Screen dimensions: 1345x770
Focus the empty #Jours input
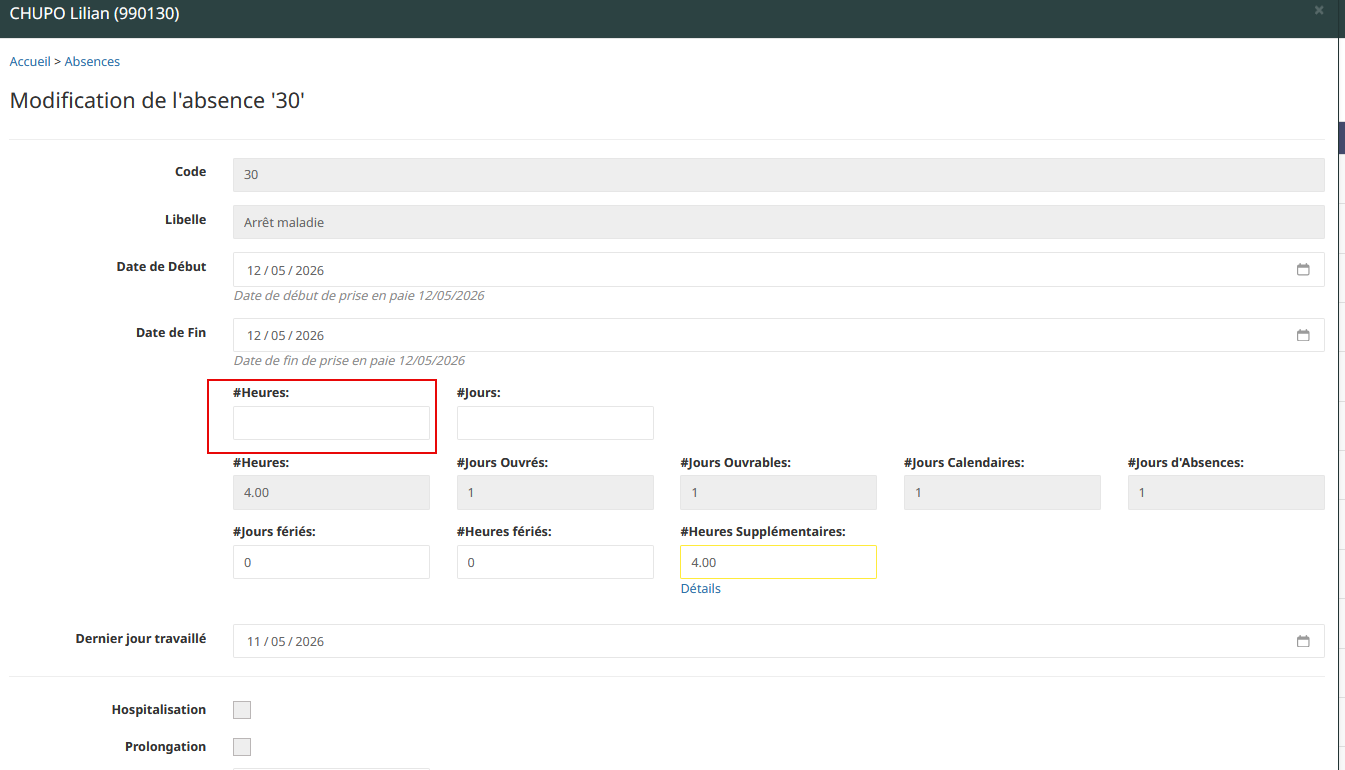click(555, 423)
